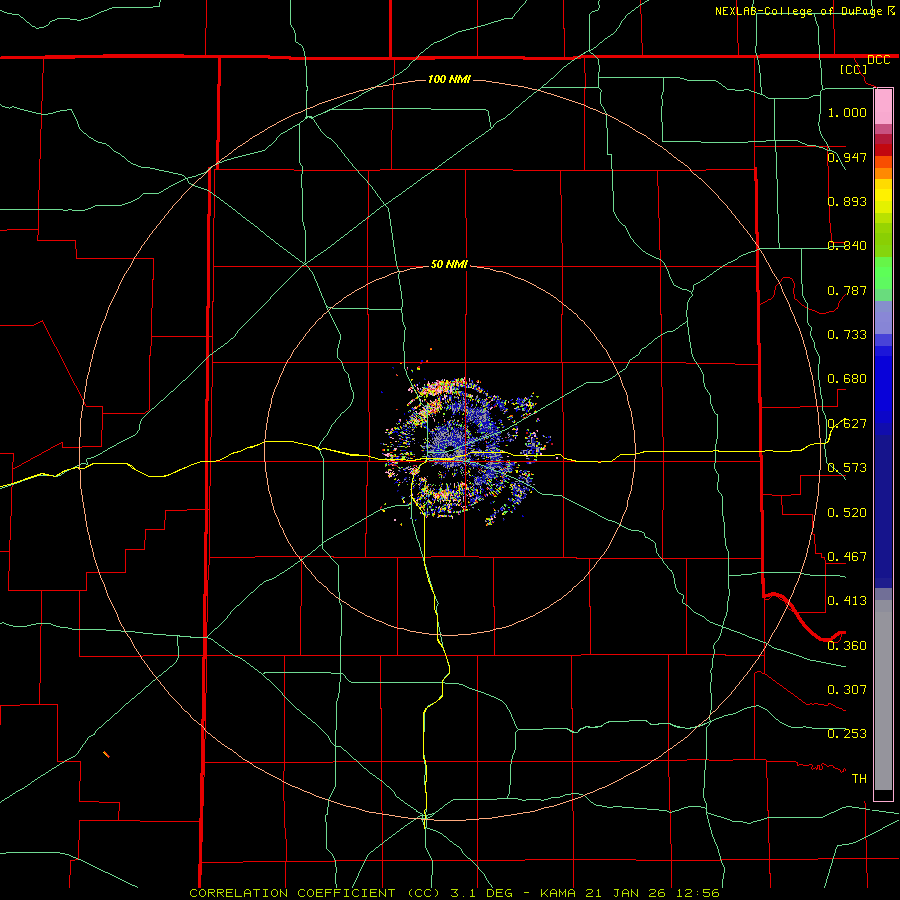Select the "0.840" legend value
Viewport: 900px width, 900px height.
847,246
